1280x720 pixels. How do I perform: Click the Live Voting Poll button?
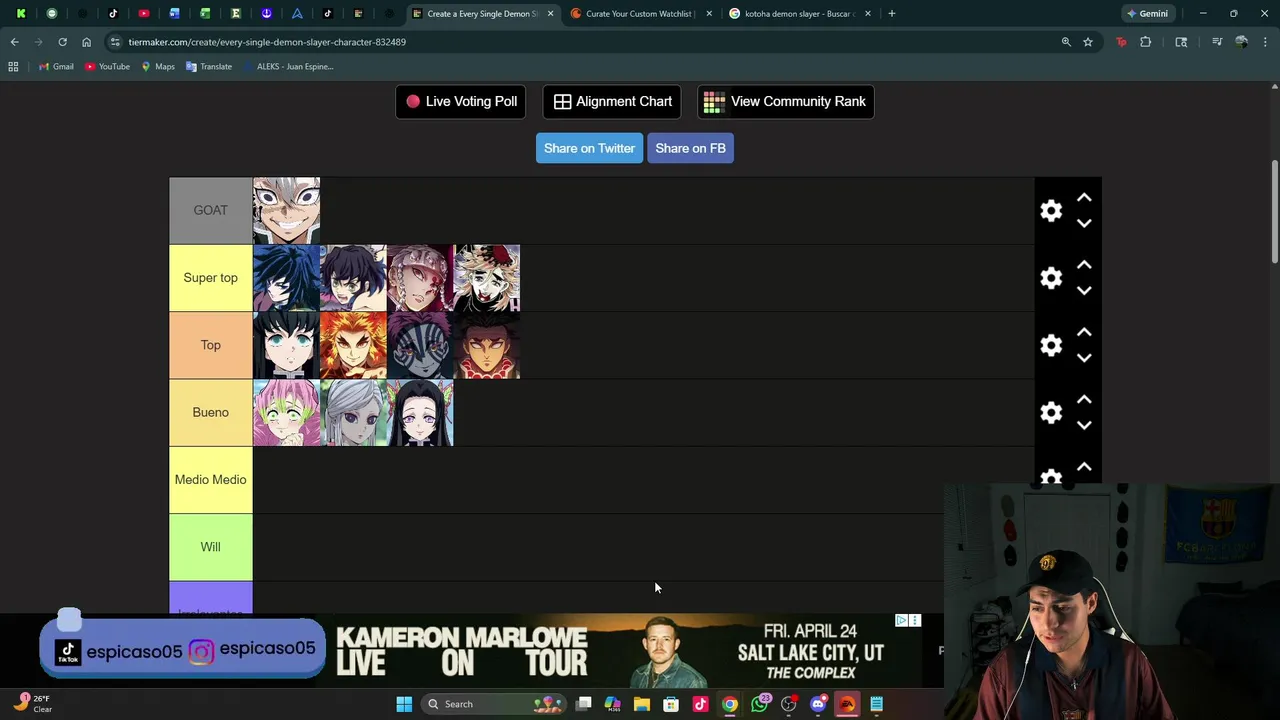(461, 101)
